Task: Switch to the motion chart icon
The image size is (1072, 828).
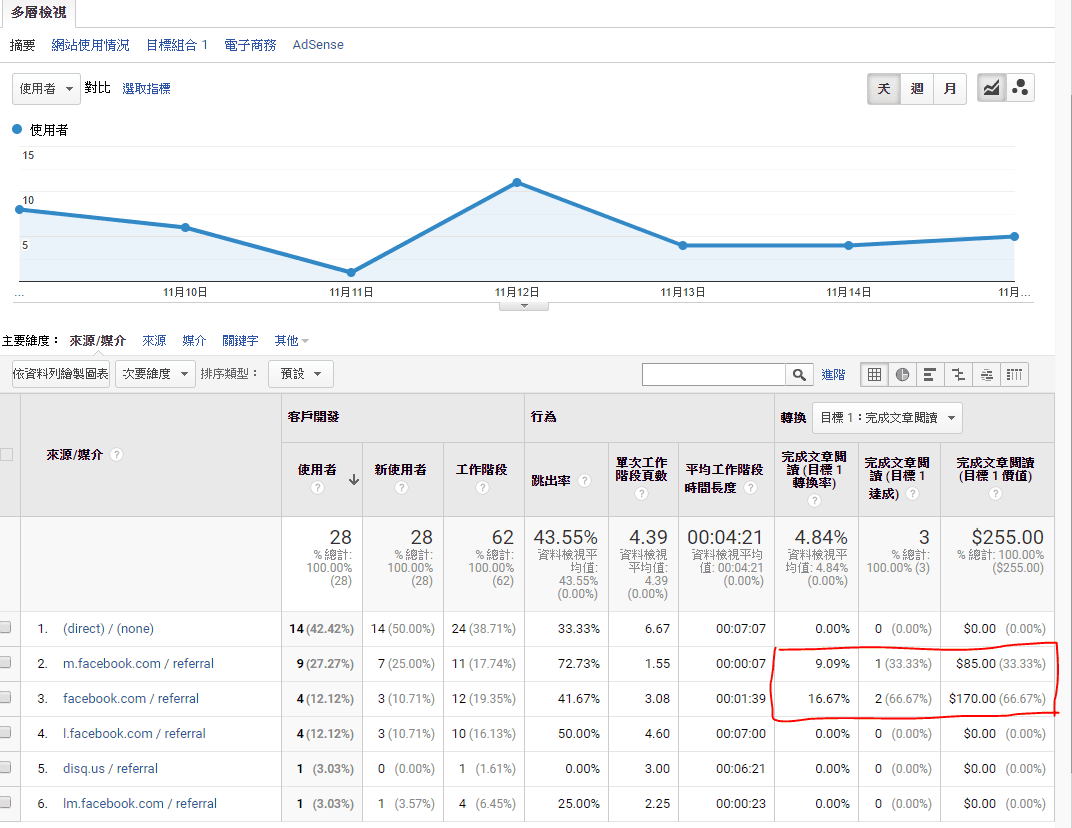Action: tap(1020, 88)
